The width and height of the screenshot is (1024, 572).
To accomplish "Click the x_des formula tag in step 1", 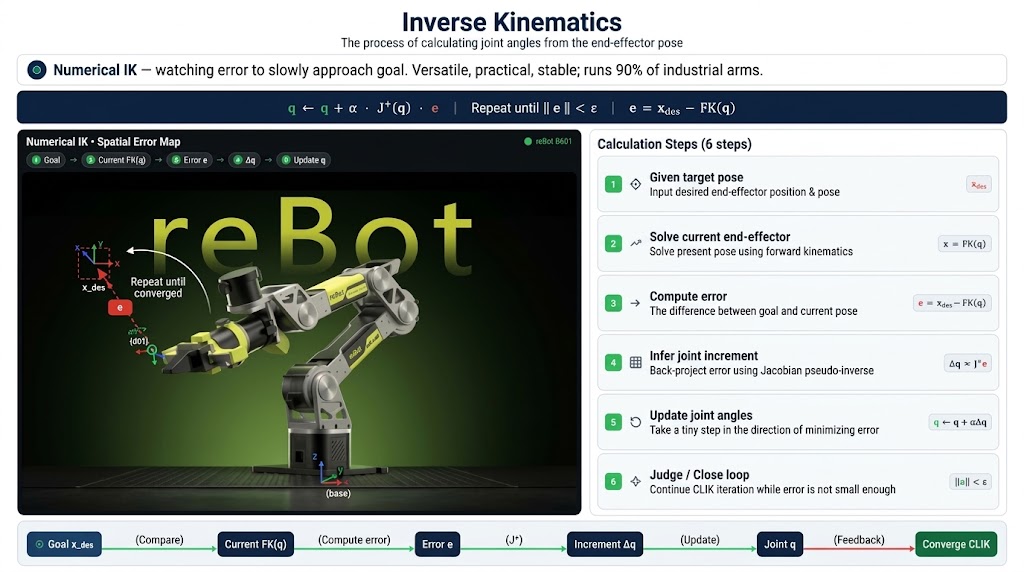I will pyautogui.click(x=978, y=184).
